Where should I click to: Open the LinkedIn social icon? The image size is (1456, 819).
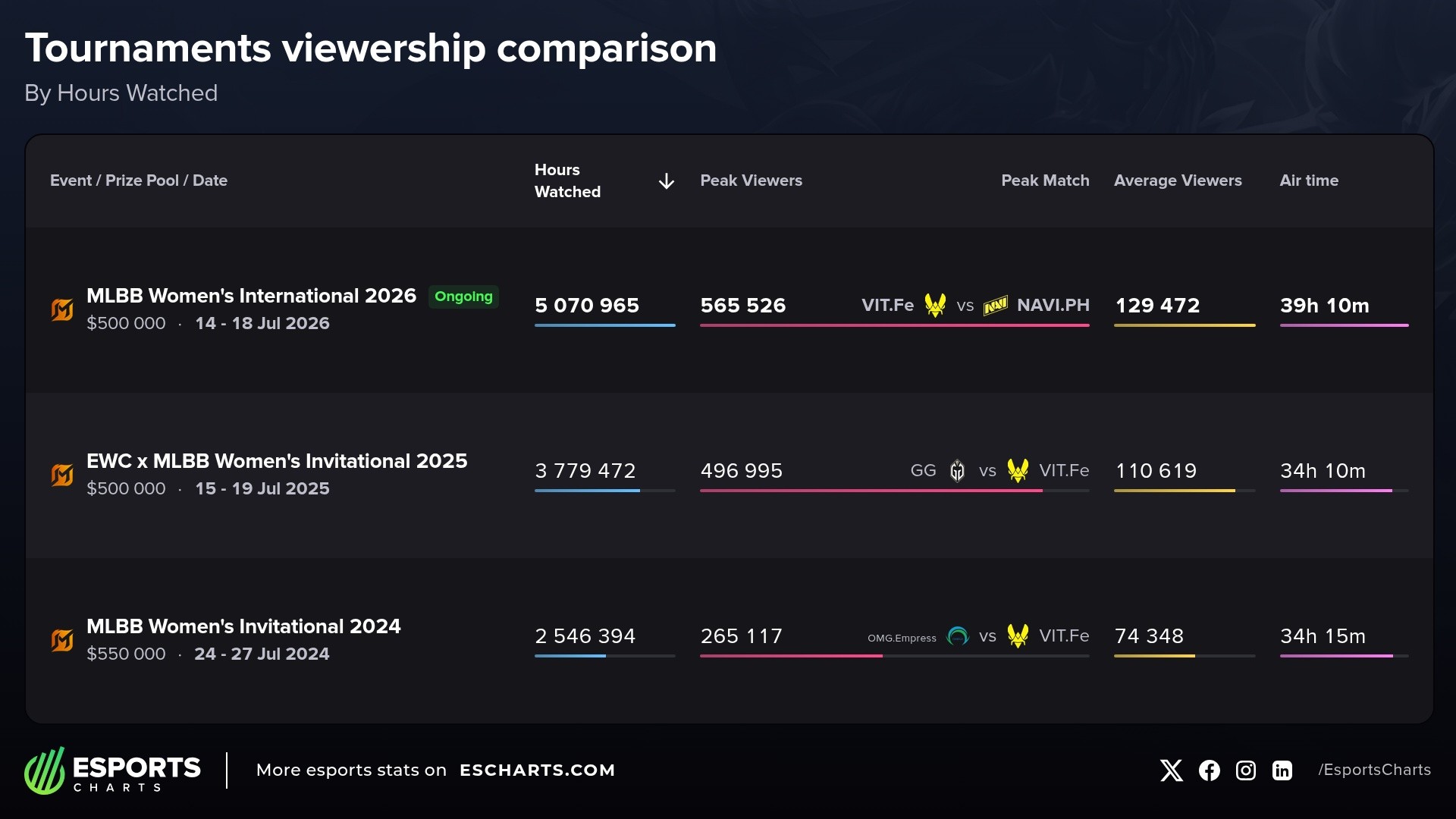click(x=1282, y=770)
